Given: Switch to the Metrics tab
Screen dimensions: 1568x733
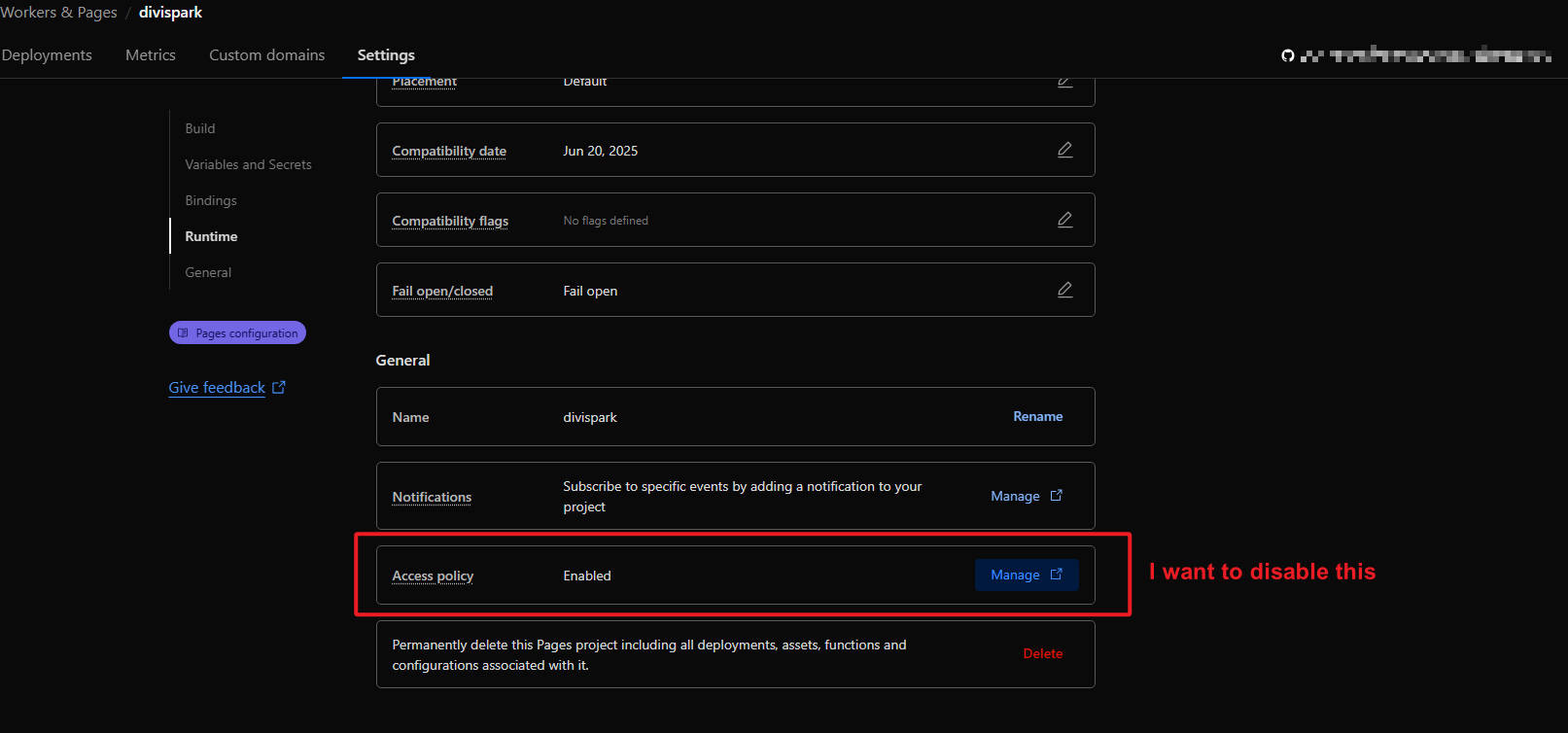Looking at the screenshot, I should (151, 55).
